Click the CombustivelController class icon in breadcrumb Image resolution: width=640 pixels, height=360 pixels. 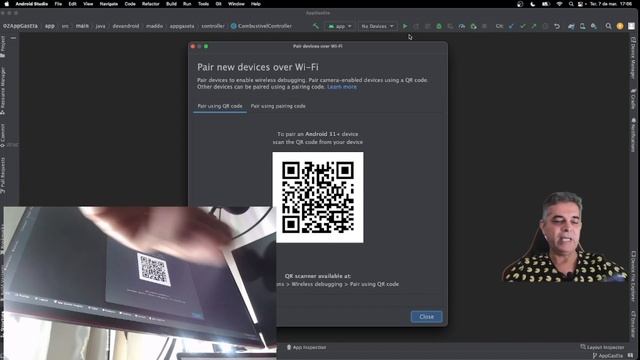(233, 26)
